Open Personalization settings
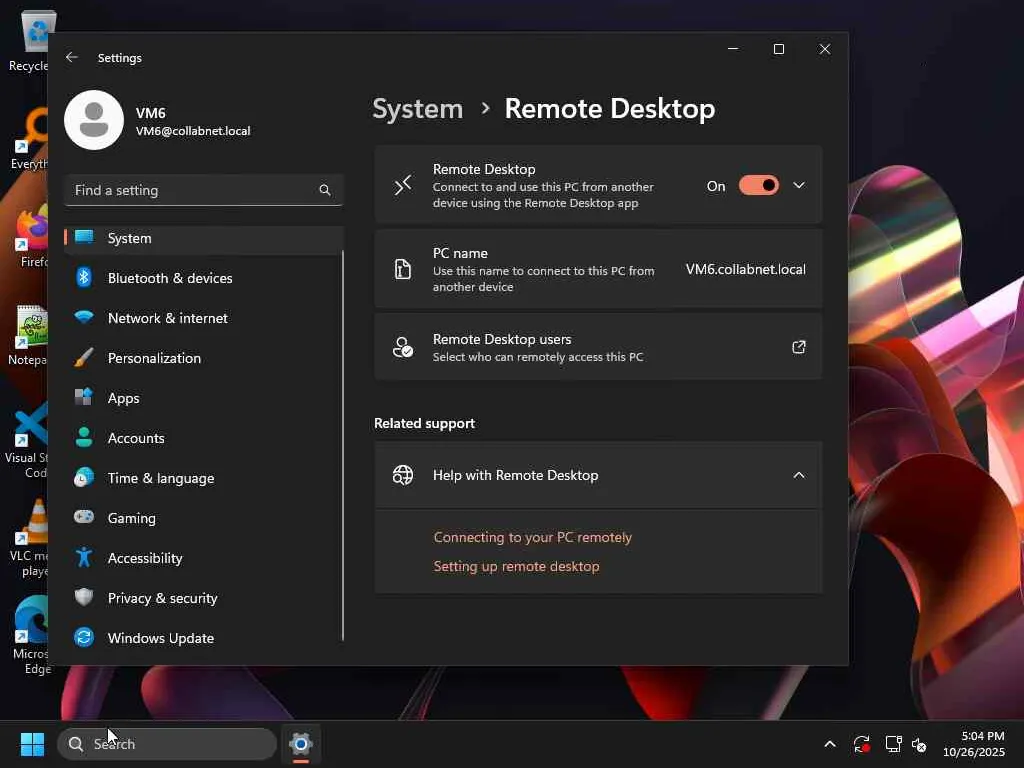Screen dimensions: 1024x768 click(x=204, y=358)
